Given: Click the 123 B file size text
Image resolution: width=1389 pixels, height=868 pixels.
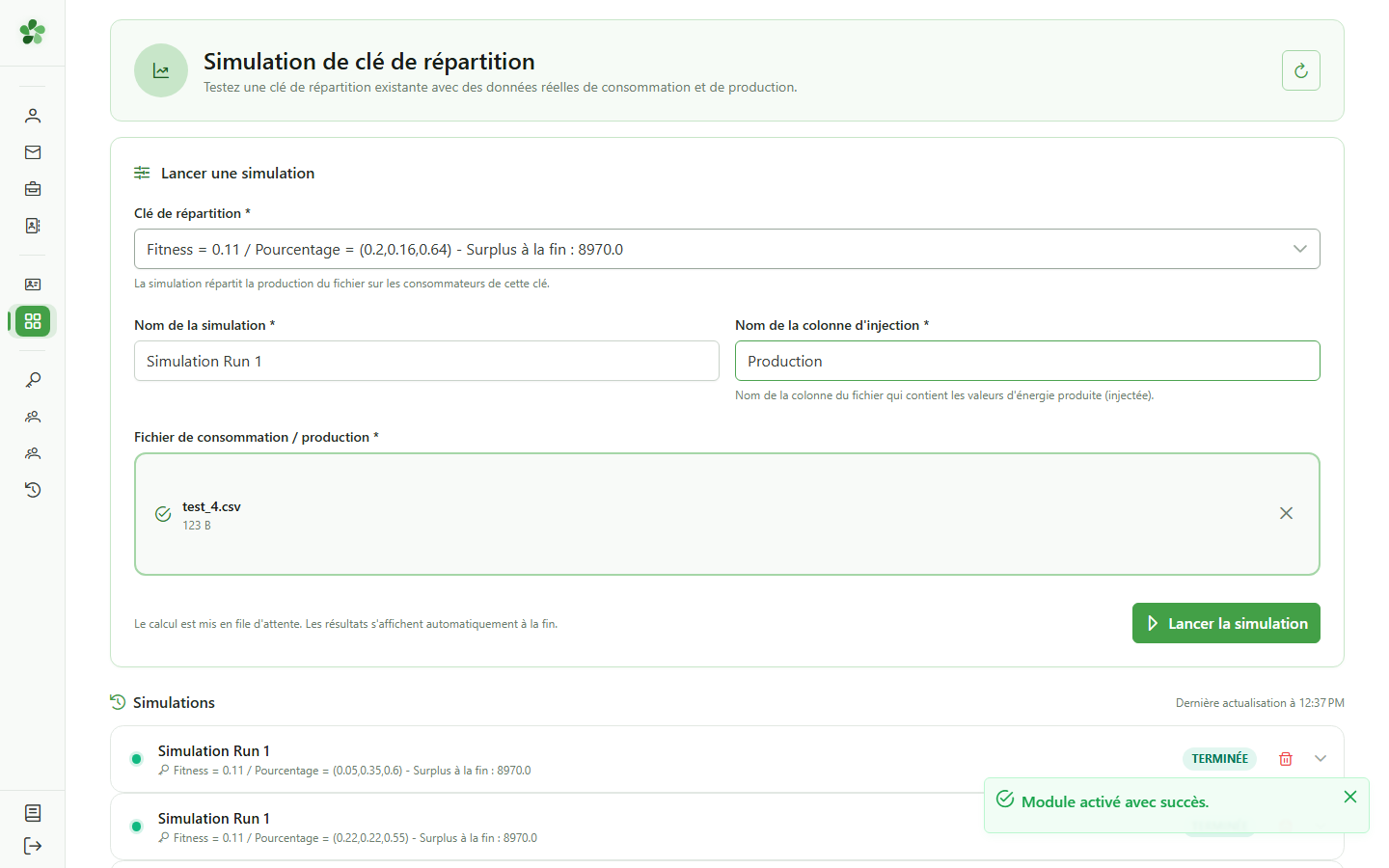Looking at the screenshot, I should click(197, 526).
